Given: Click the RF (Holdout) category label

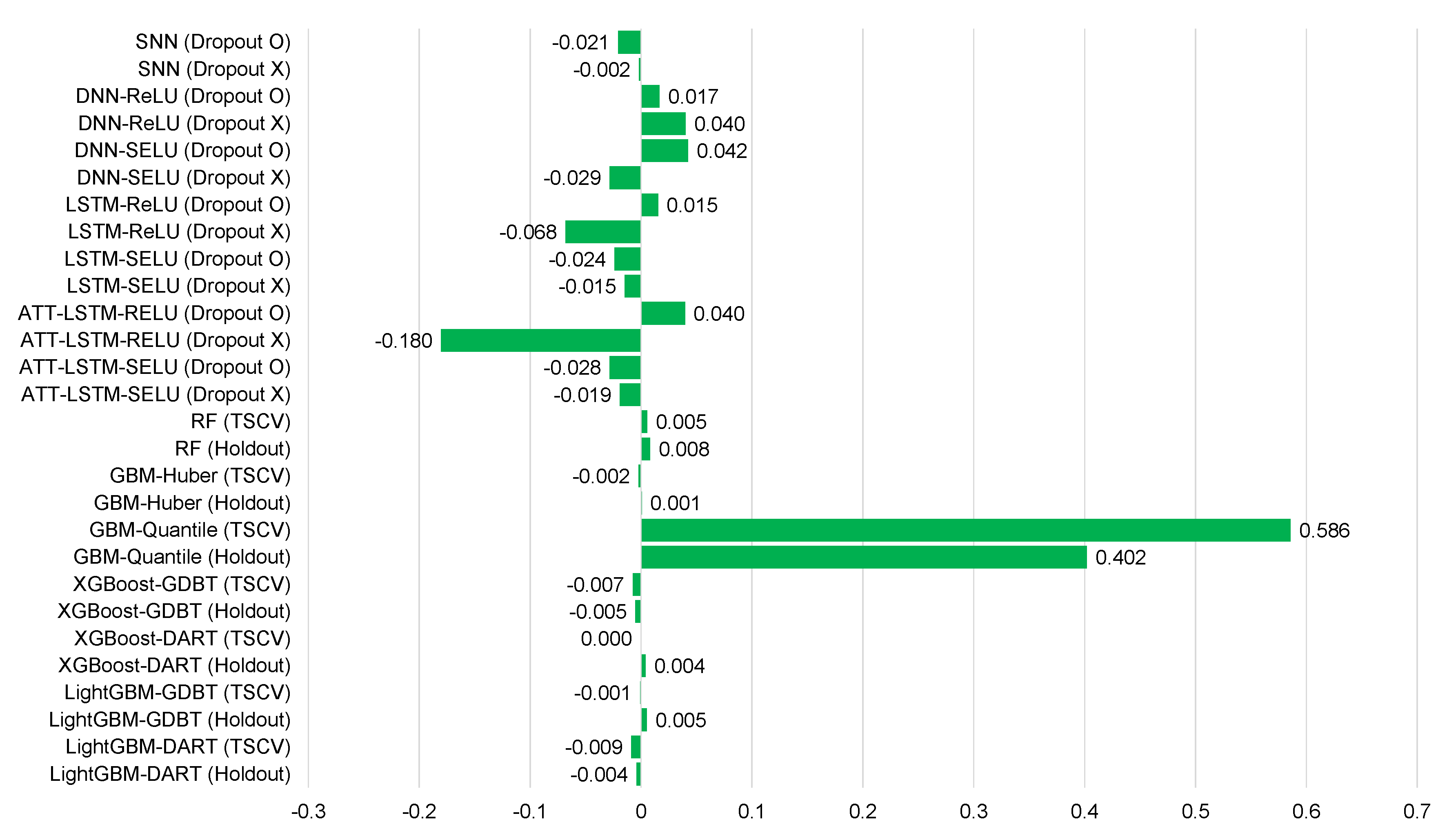Looking at the screenshot, I should click(x=233, y=449).
